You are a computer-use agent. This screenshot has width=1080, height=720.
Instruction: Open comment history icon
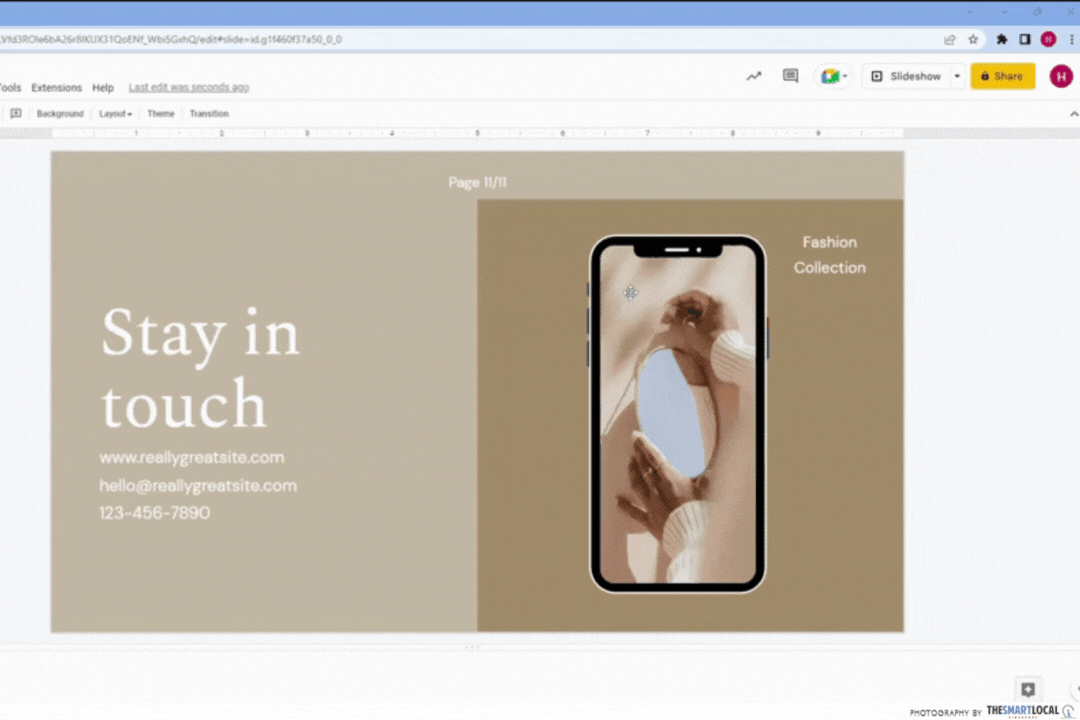(x=791, y=76)
